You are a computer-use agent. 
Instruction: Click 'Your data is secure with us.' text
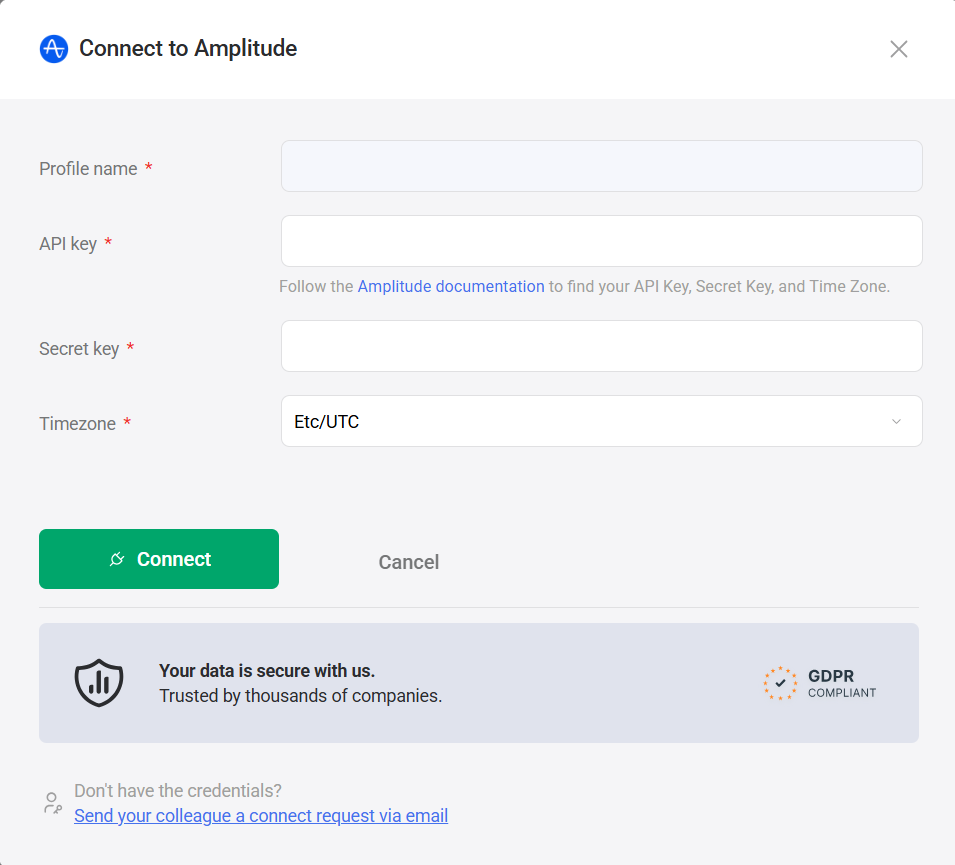267,671
